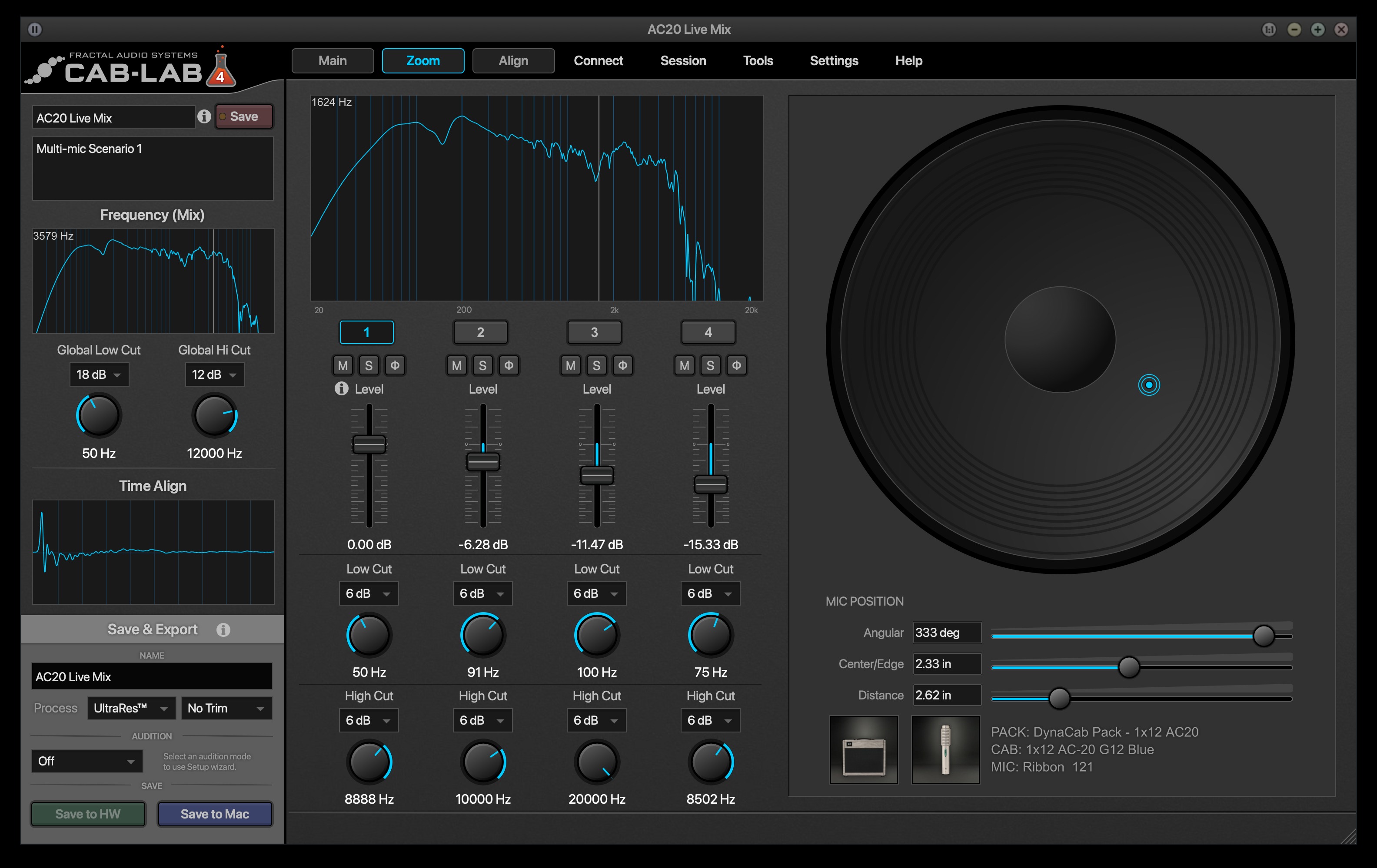1377x868 pixels.
Task: Click the Save button near preset name
Action: [244, 116]
